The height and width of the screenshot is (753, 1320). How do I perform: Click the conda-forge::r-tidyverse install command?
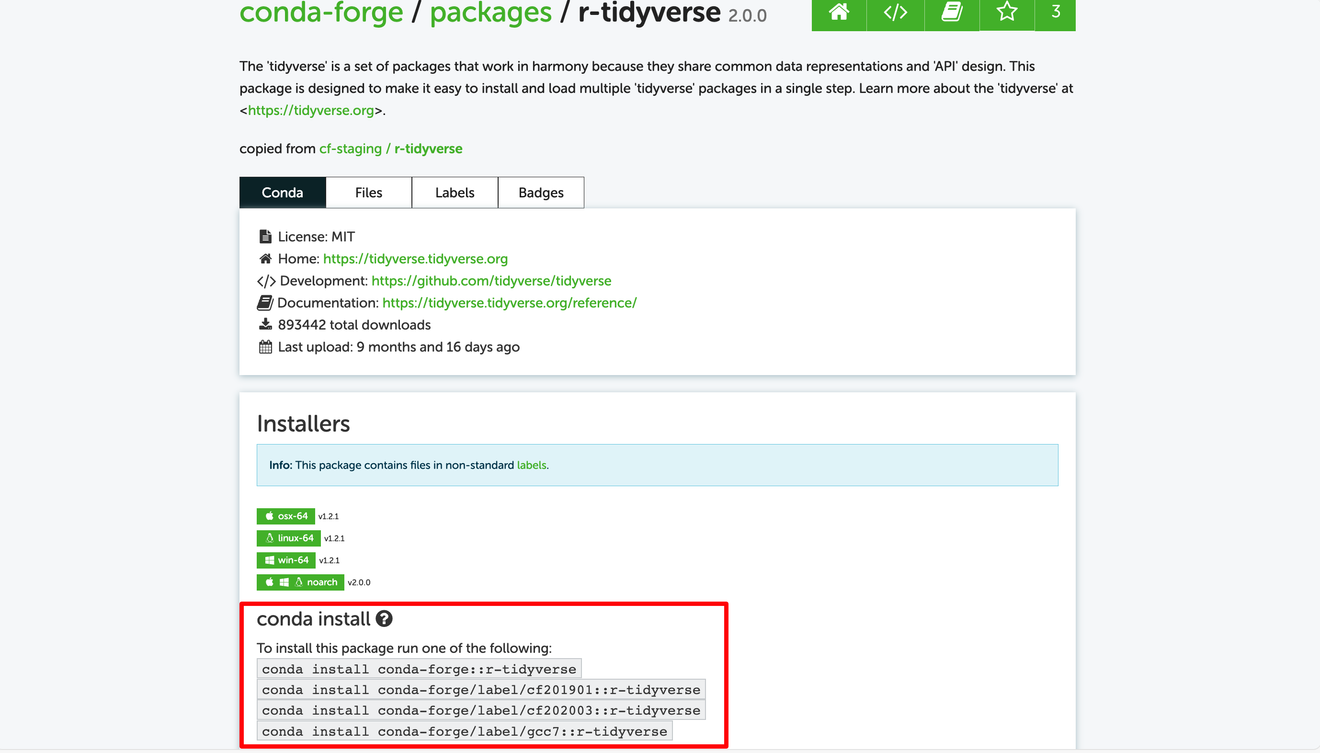(419, 669)
